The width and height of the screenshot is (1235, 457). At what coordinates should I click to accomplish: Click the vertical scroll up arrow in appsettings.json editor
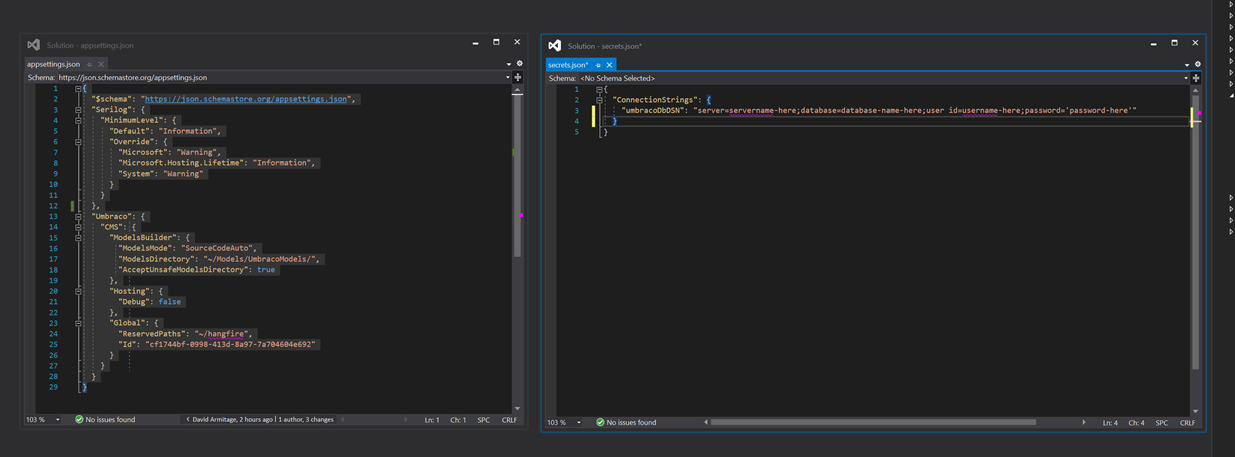pyautogui.click(x=517, y=90)
